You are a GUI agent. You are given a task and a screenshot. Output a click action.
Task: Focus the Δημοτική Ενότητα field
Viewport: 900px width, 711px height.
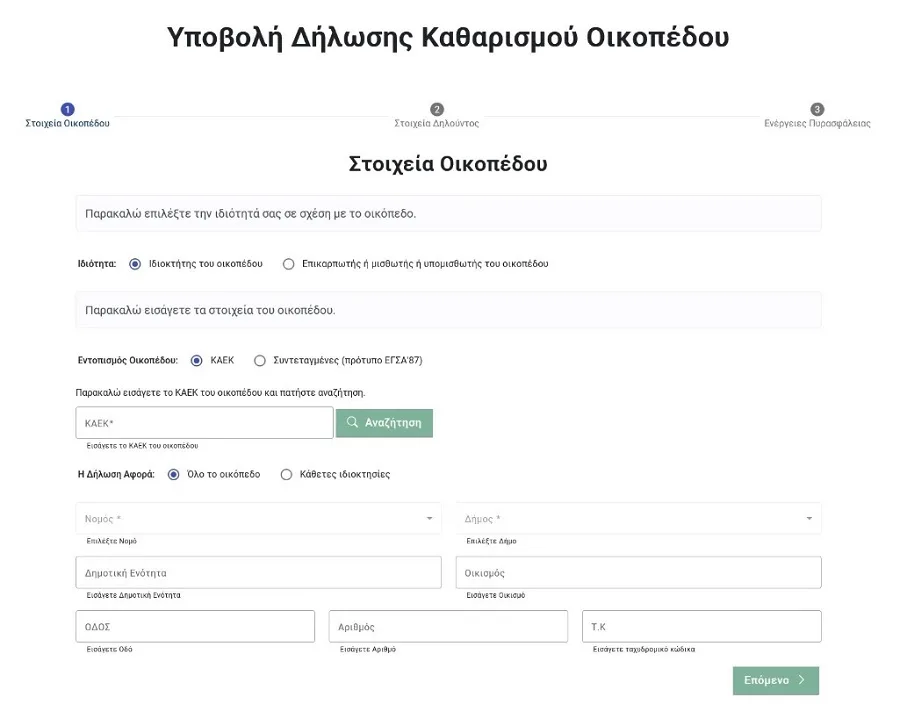(258, 573)
